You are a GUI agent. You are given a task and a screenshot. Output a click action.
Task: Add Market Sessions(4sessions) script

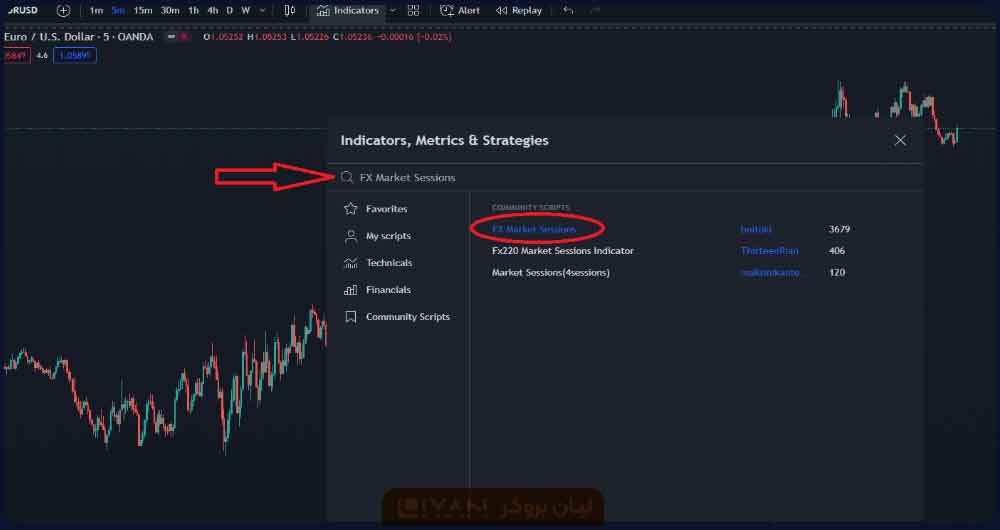point(550,272)
